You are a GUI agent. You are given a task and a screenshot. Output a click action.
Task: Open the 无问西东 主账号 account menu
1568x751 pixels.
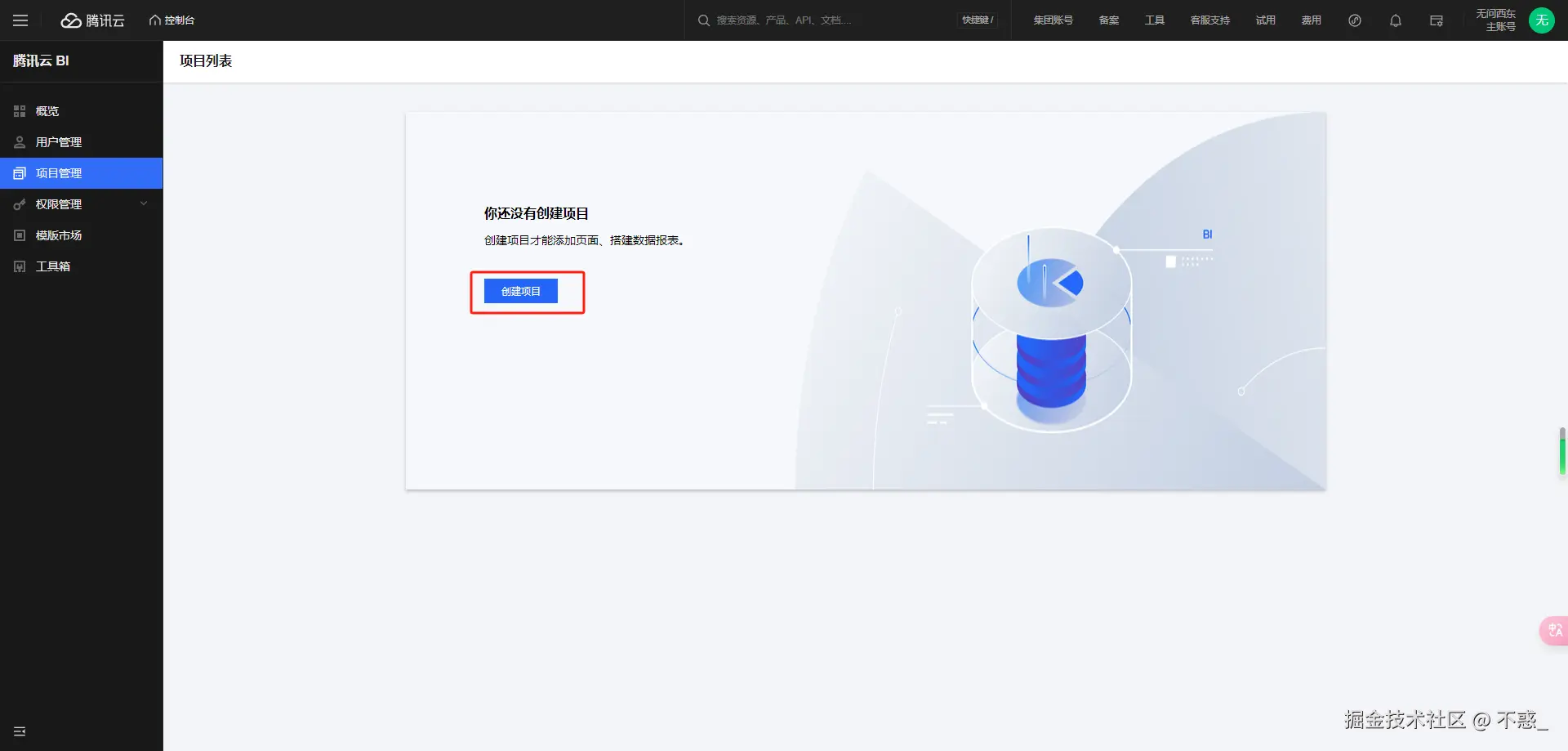pyautogui.click(x=1496, y=20)
